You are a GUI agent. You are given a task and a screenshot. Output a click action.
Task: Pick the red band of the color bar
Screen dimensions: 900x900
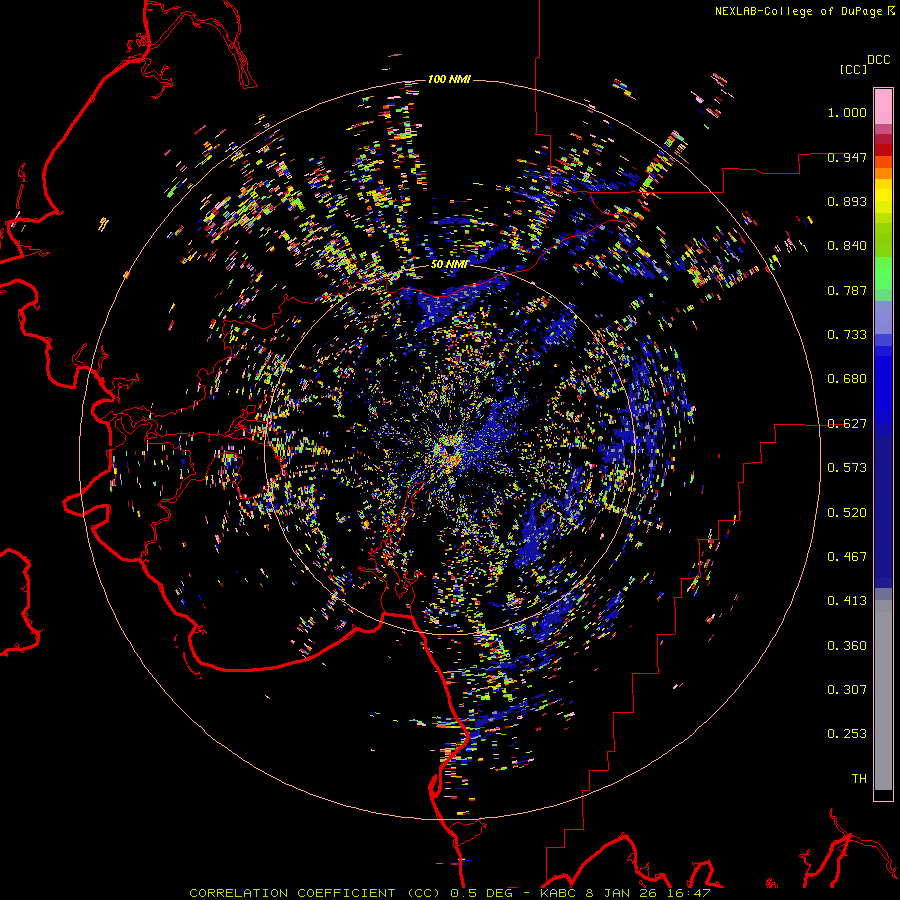pyautogui.click(x=883, y=149)
